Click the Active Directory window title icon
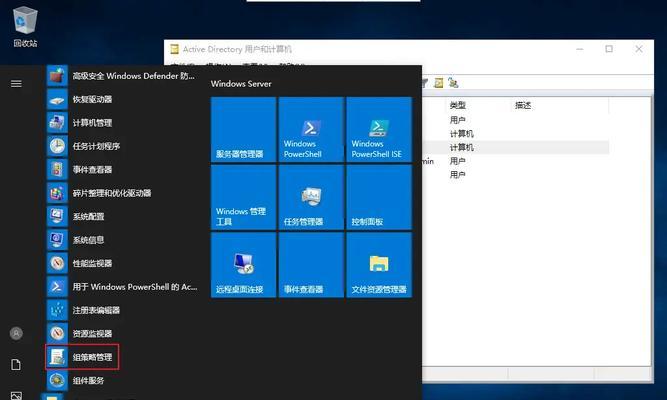Screen dimensions: 667x400 click(x=174, y=49)
